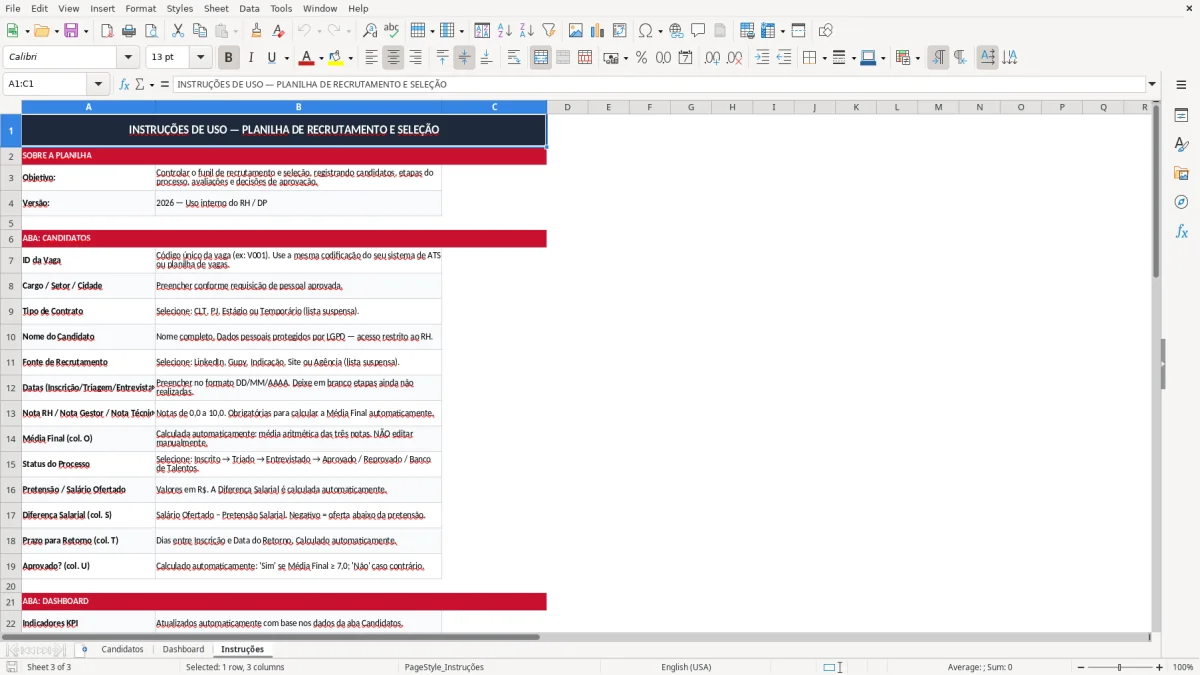This screenshot has height=675, width=1200.
Task: Switch to the Candidatos sheet tab
Action: (x=122, y=649)
